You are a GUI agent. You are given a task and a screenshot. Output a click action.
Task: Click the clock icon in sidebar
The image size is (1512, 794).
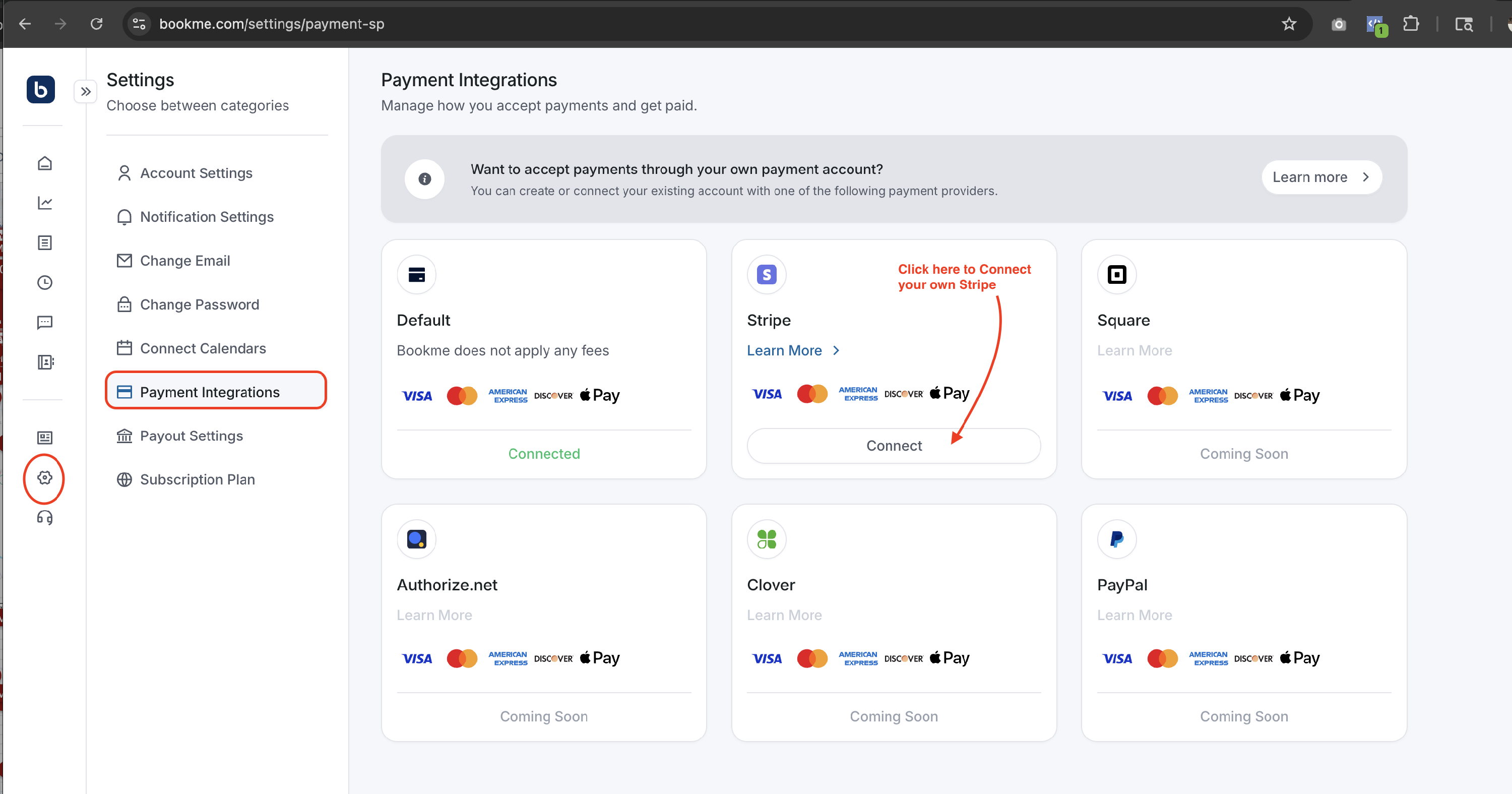[45, 282]
